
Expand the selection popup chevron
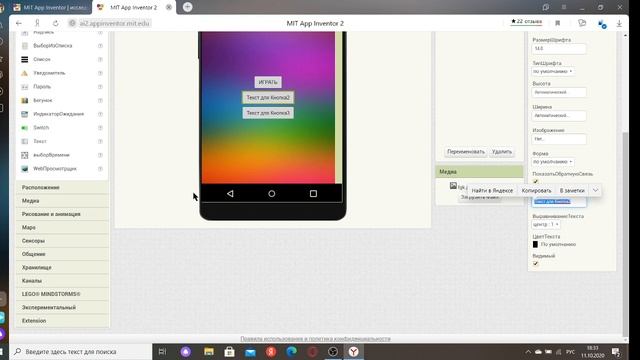596,190
